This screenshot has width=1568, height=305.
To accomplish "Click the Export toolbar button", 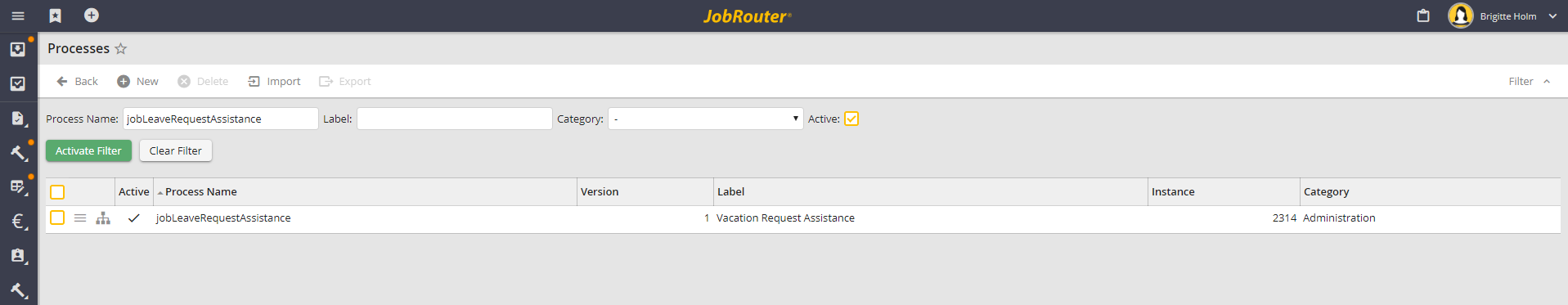I will pyautogui.click(x=344, y=81).
